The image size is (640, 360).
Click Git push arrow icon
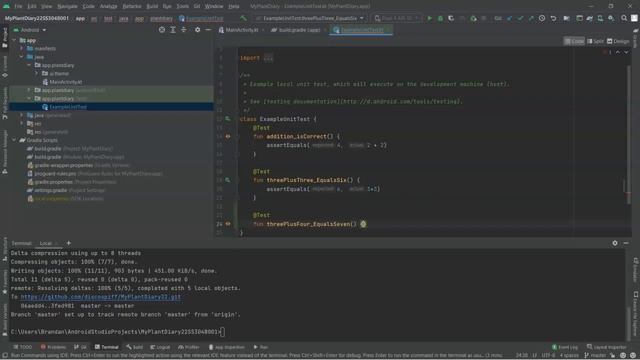point(531,18)
